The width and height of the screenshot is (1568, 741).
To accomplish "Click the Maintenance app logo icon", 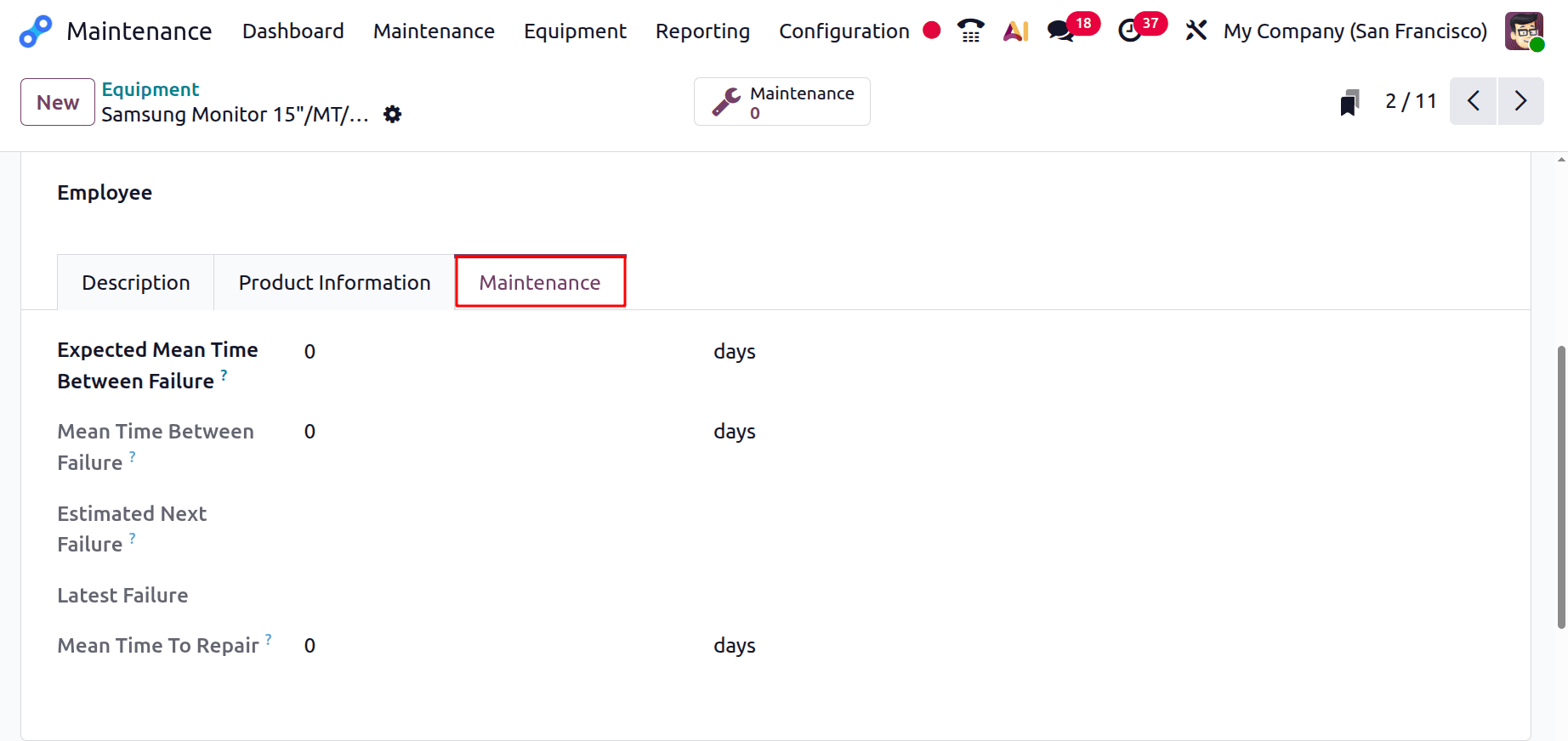I will tap(36, 31).
